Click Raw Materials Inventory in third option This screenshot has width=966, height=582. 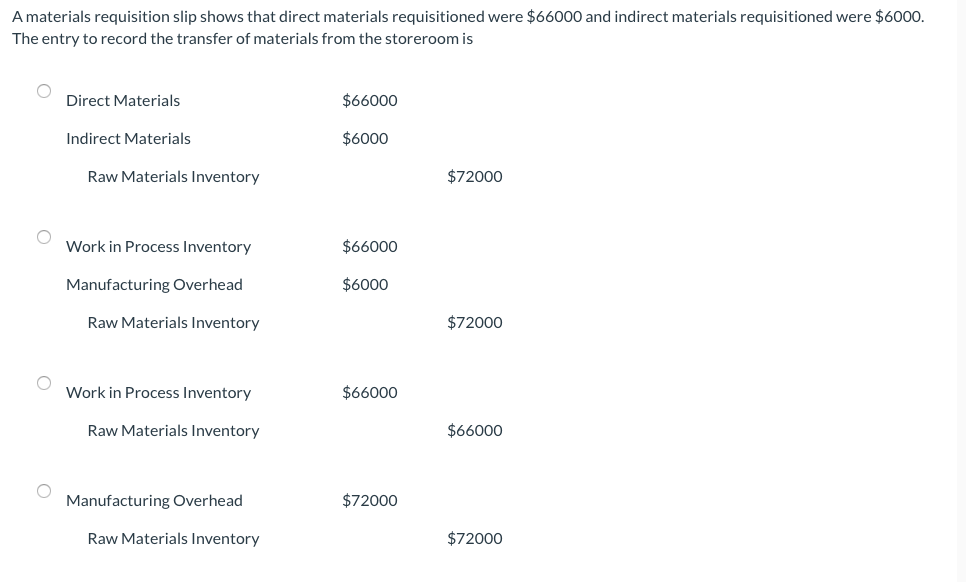tap(173, 430)
